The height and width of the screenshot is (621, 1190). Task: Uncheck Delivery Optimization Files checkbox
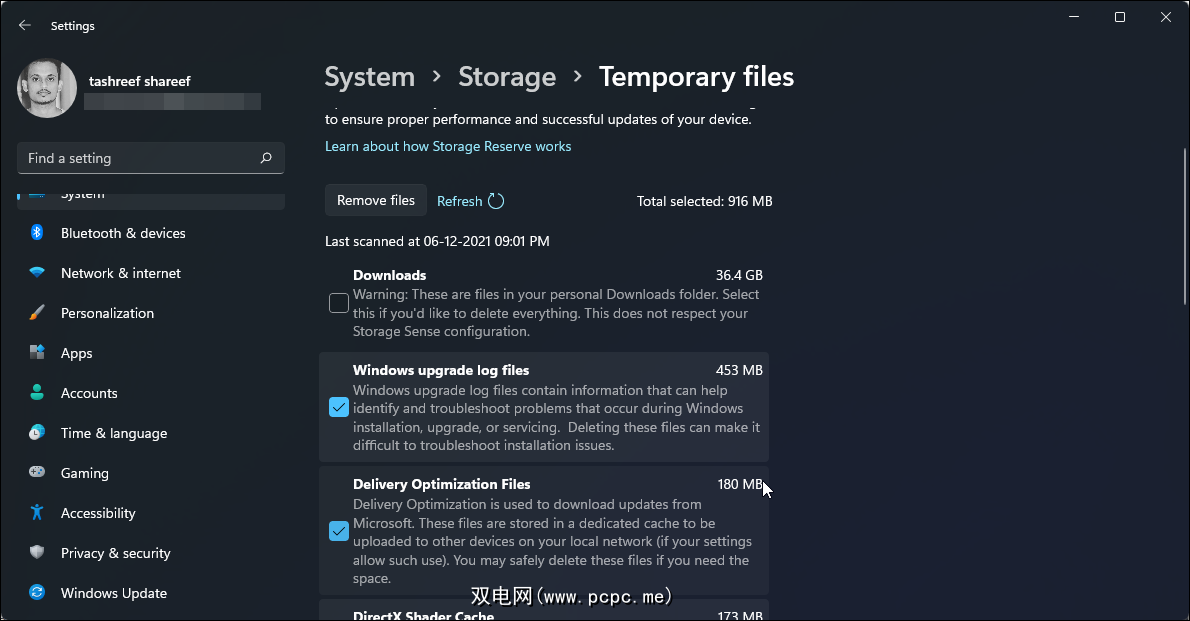[x=339, y=531]
